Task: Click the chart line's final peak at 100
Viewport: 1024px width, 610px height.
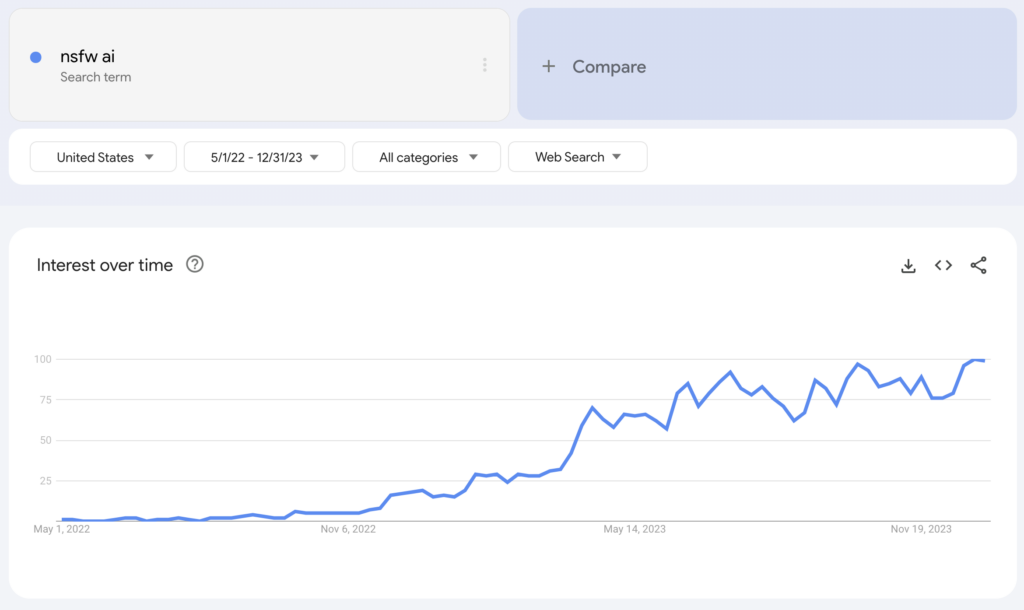Action: coord(975,359)
